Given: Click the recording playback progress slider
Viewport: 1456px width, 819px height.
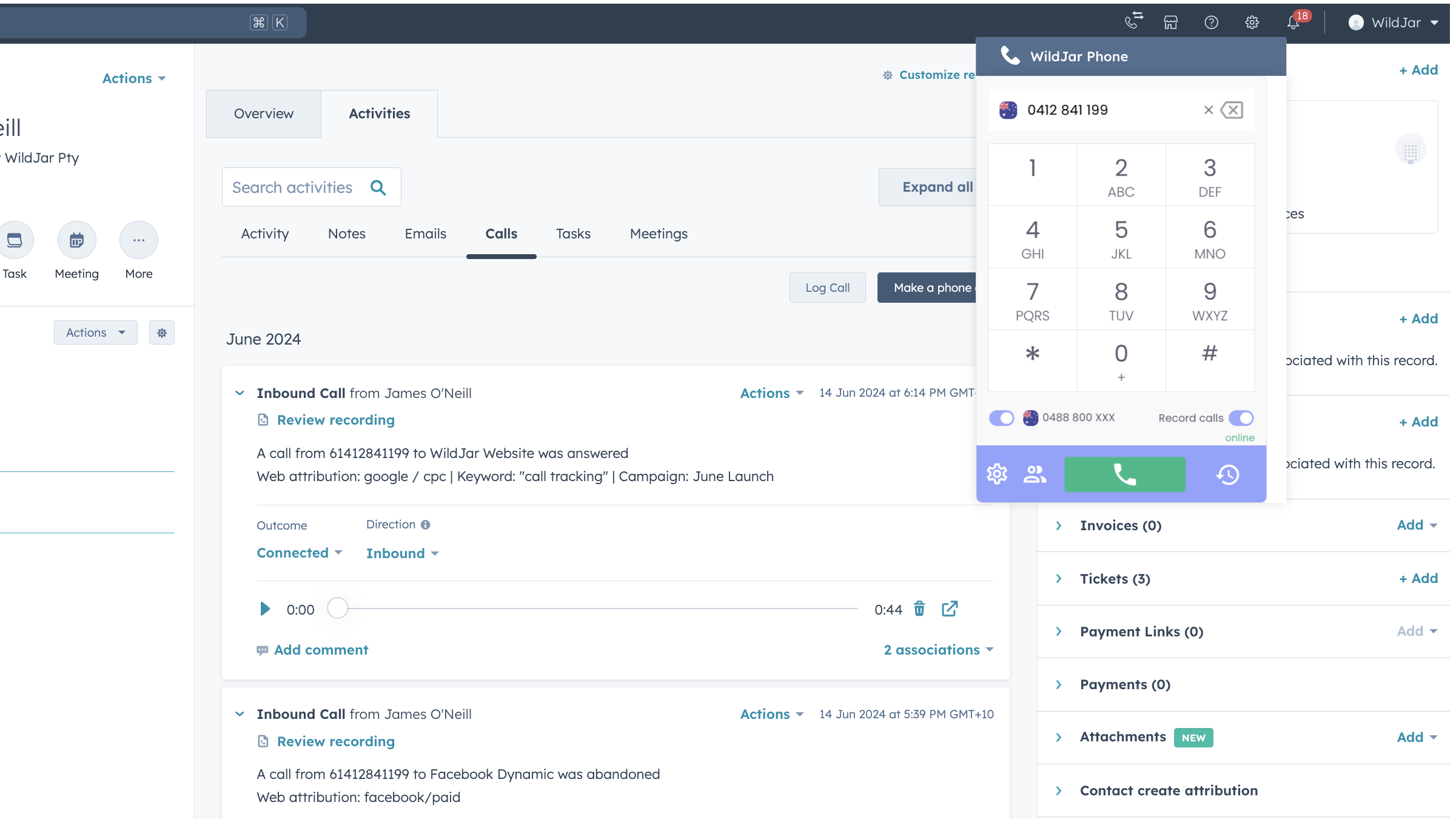Looking at the screenshot, I should pyautogui.click(x=338, y=608).
